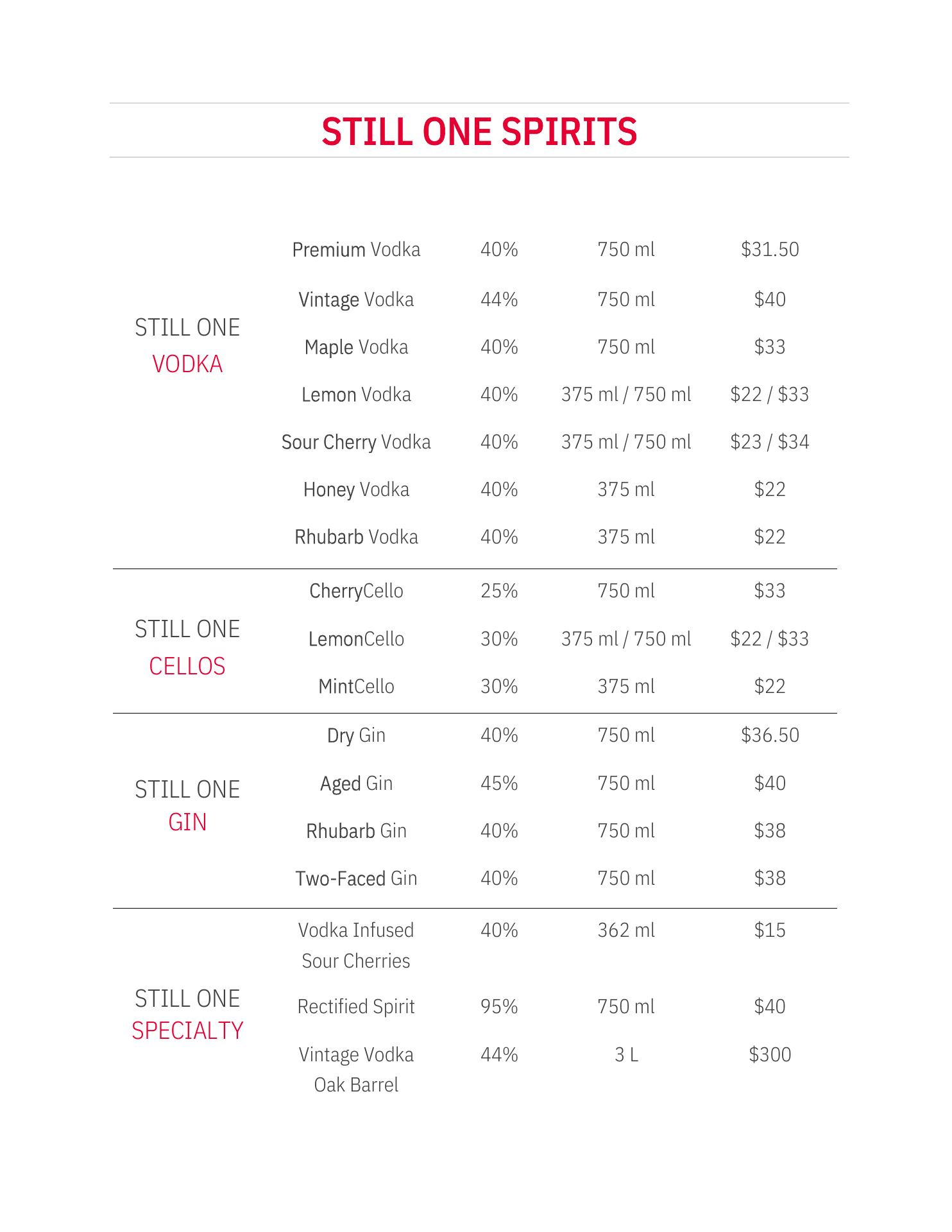Click the $300 oak barrel price

click(770, 1055)
